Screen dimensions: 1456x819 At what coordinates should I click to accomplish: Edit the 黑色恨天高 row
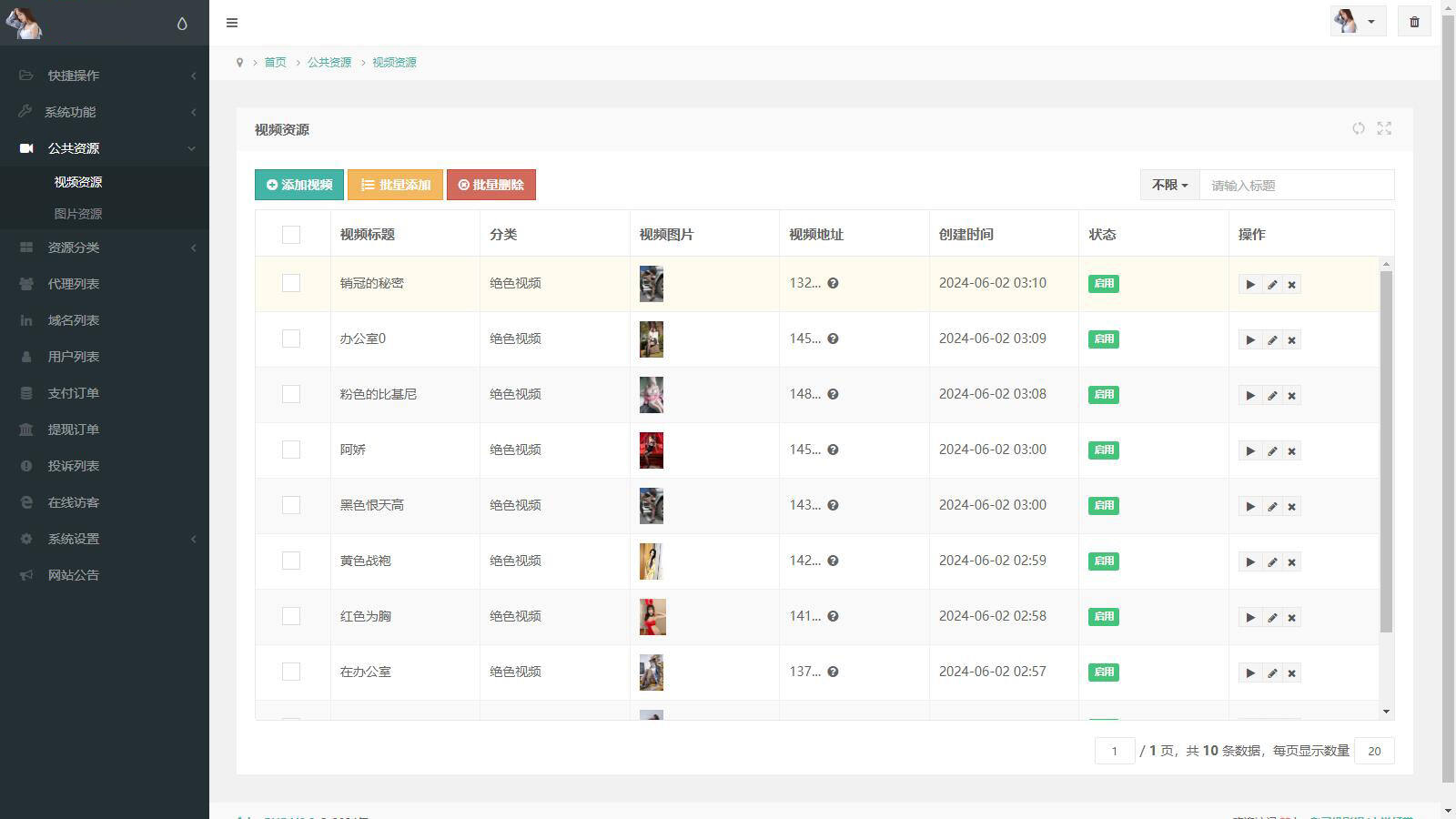1272,507
